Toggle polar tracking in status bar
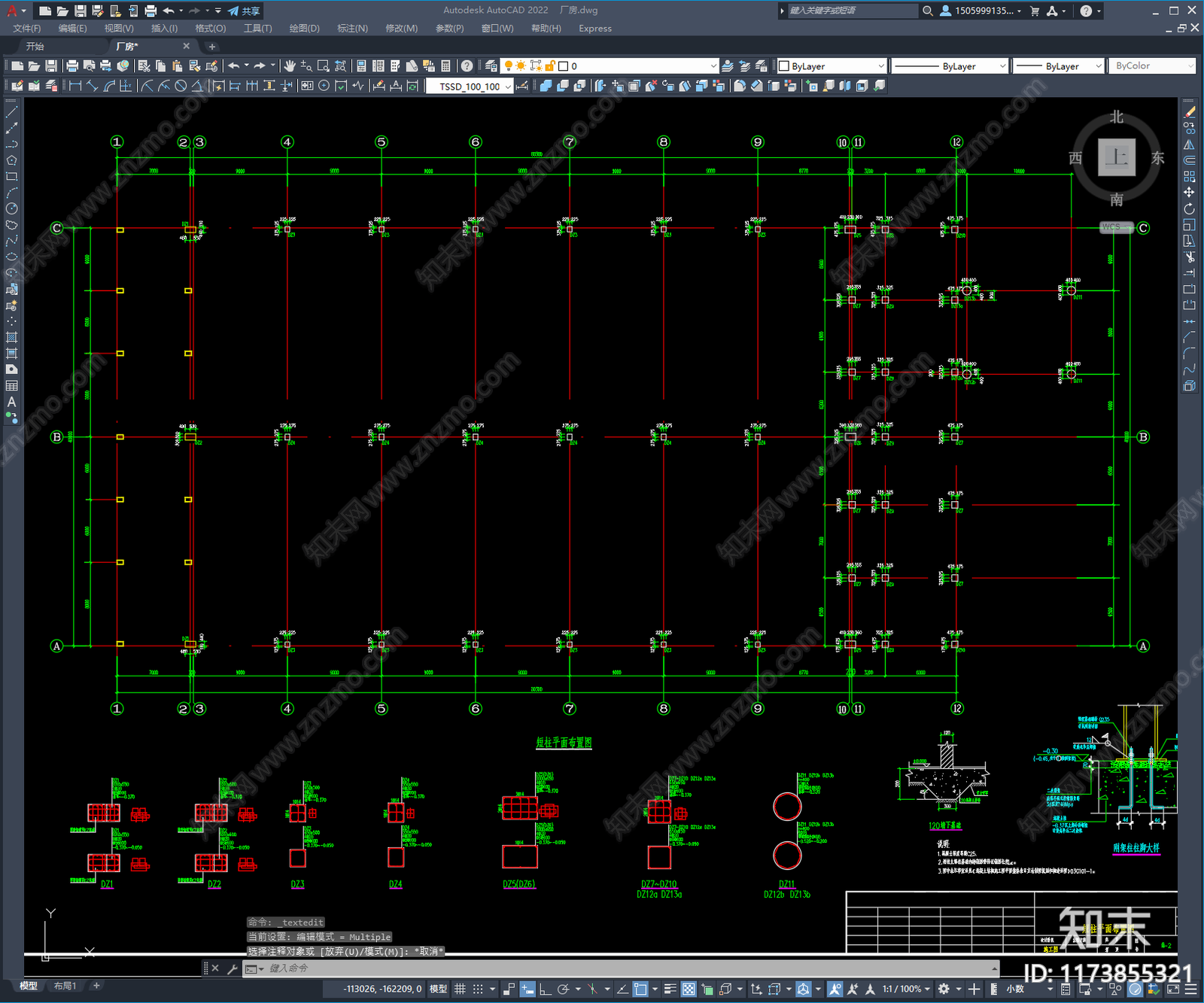 (562, 989)
